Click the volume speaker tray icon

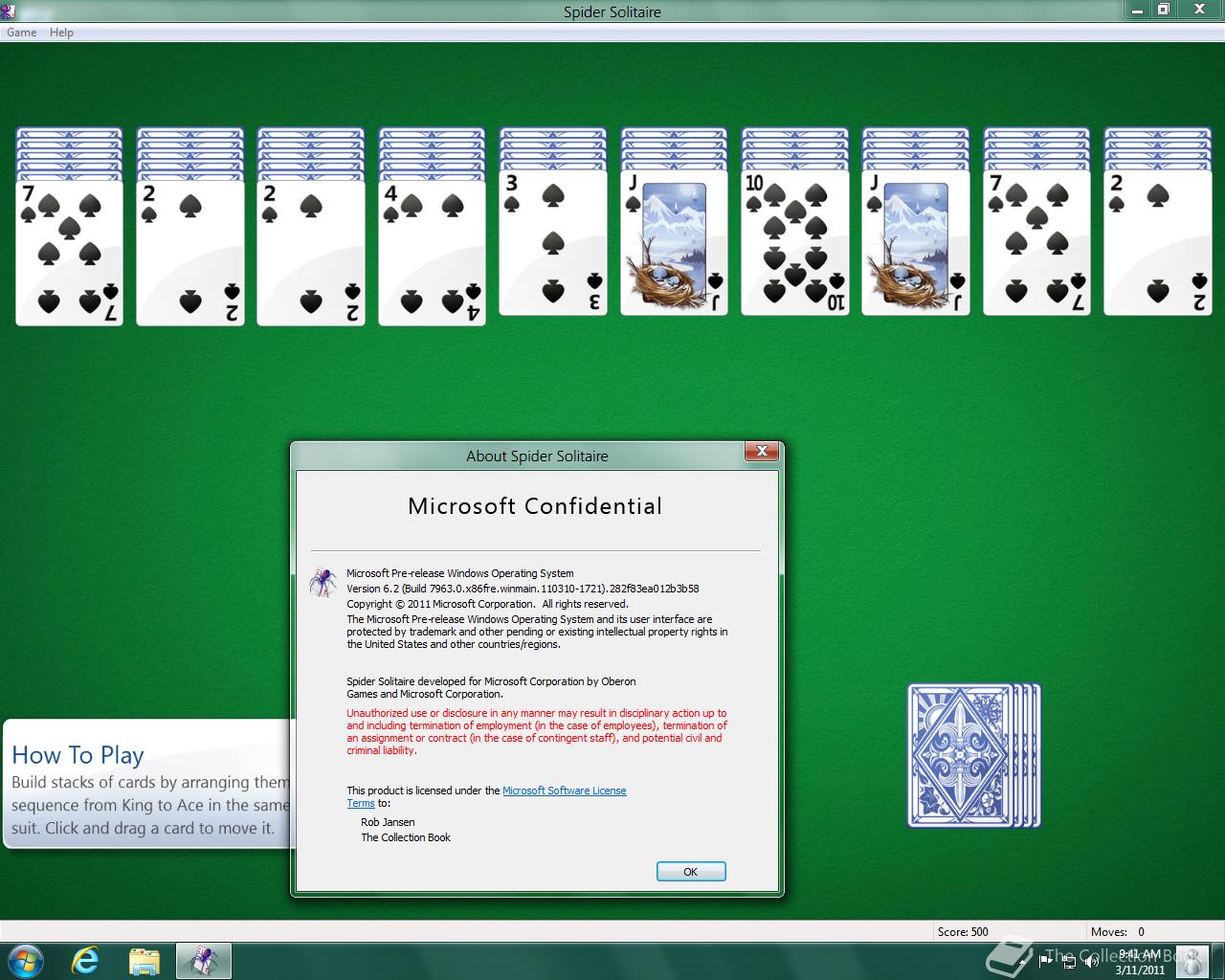1090,961
